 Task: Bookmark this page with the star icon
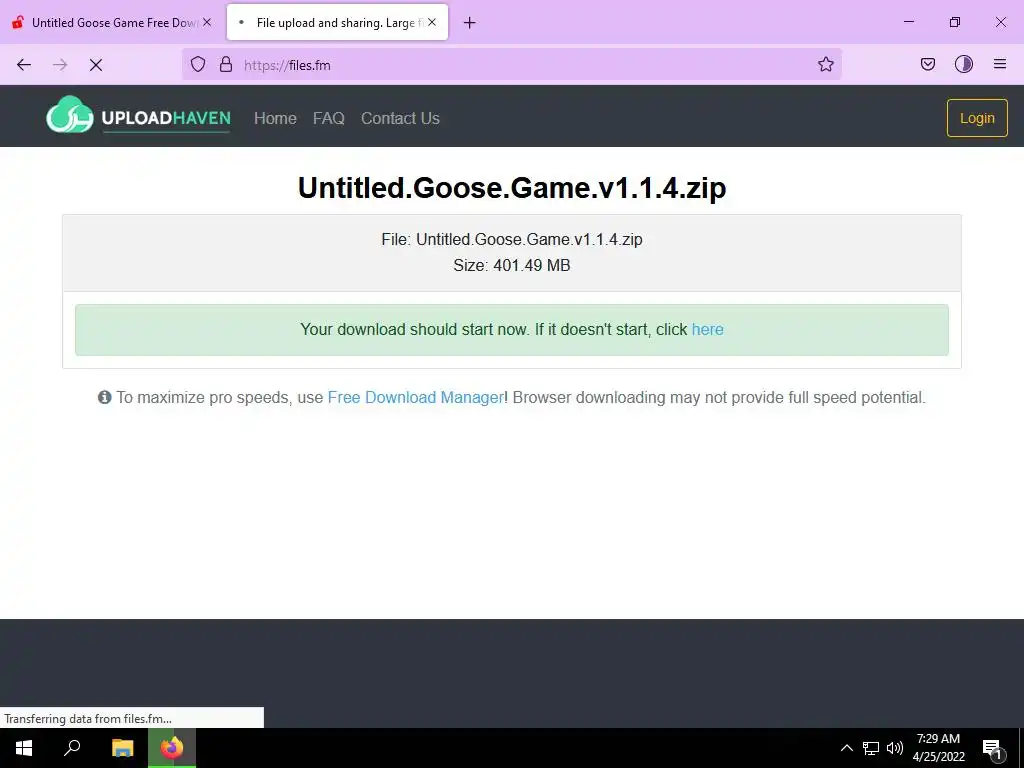[825, 64]
